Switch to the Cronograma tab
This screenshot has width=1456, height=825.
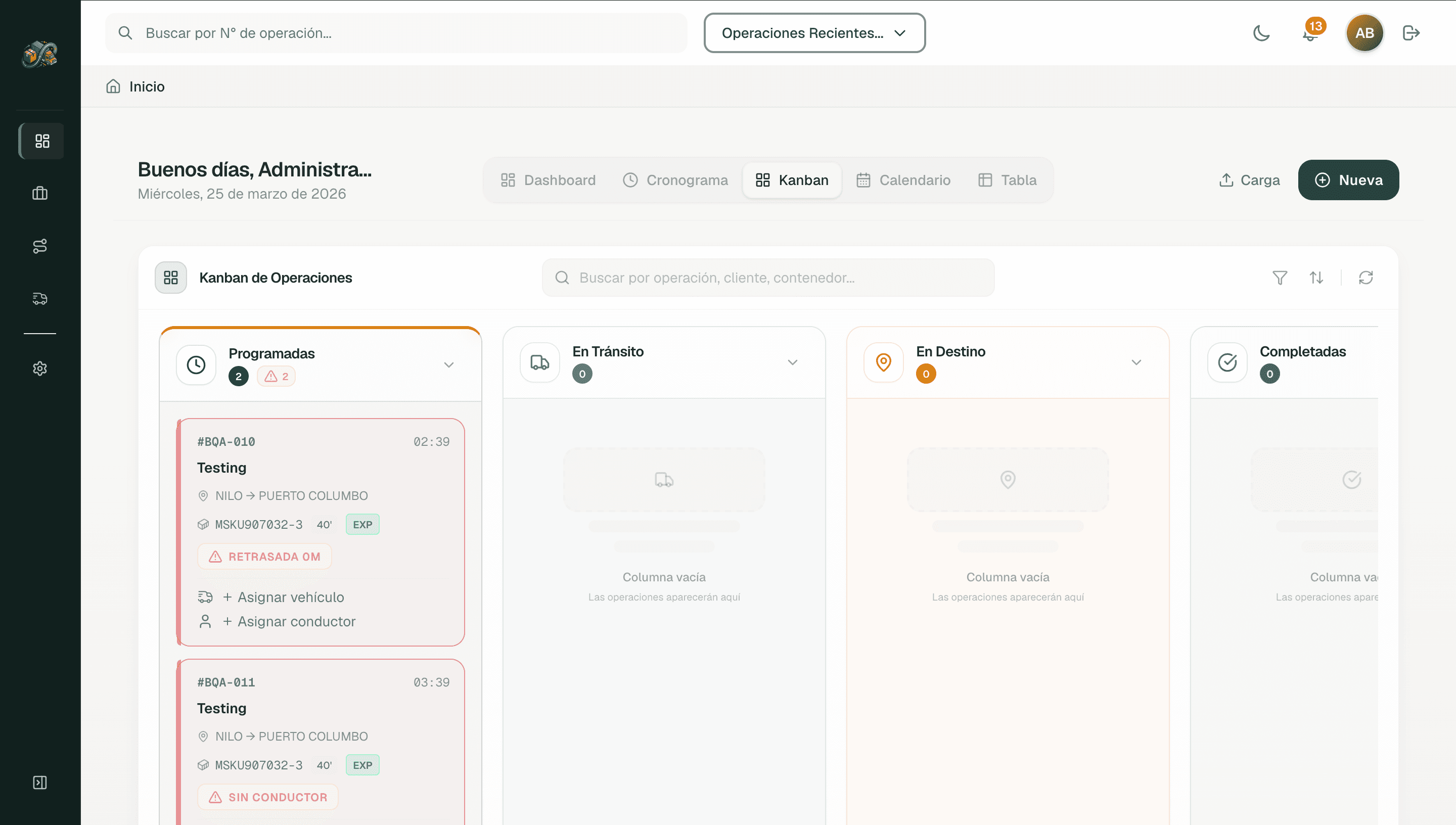[675, 180]
